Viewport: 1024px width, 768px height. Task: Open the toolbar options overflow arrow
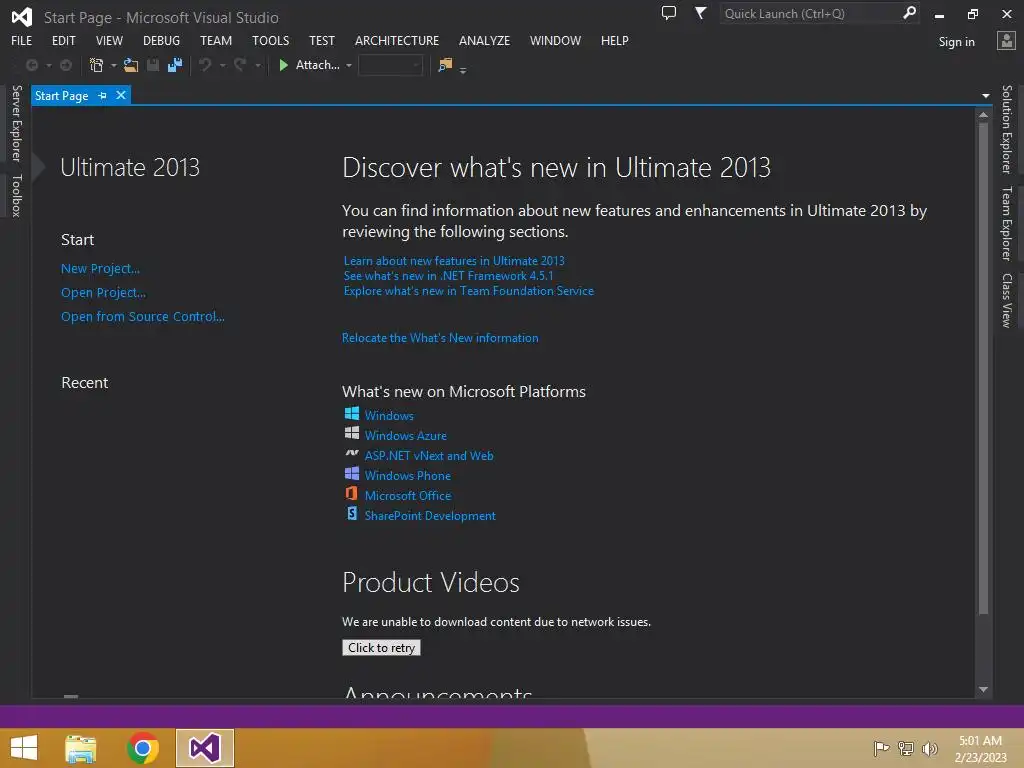pos(463,69)
